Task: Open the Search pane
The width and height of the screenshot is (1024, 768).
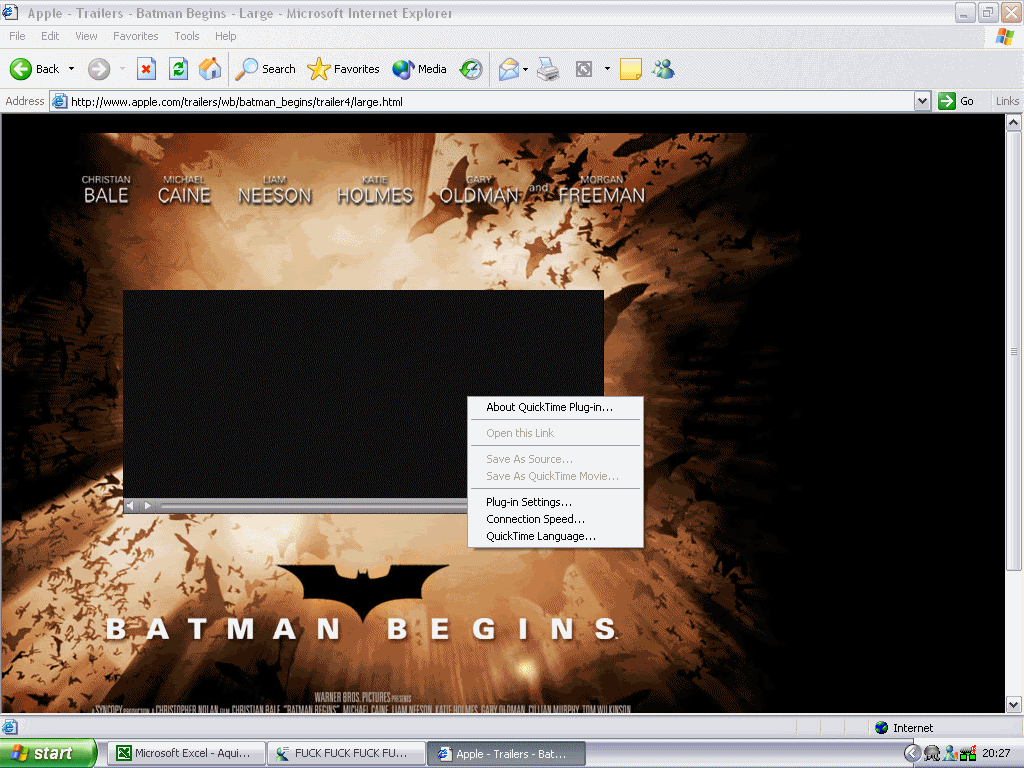Action: pos(265,69)
